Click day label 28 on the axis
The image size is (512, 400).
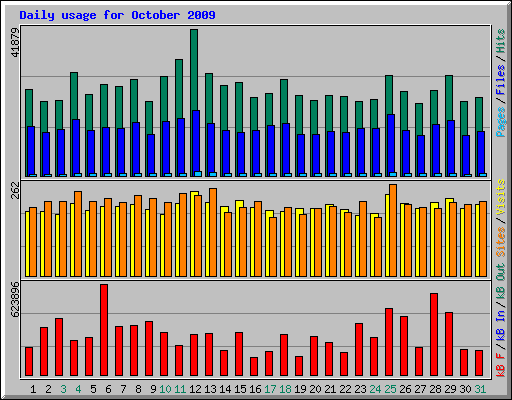point(435,389)
